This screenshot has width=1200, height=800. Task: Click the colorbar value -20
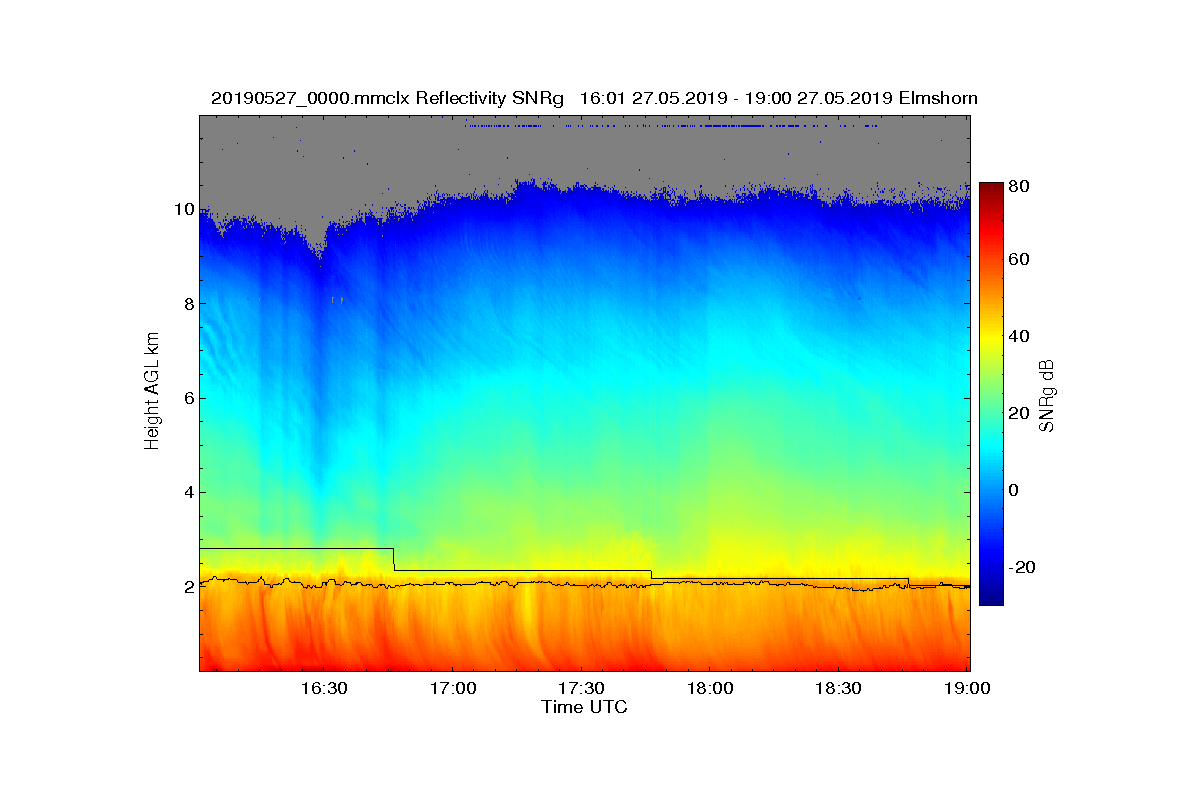(x=1024, y=567)
